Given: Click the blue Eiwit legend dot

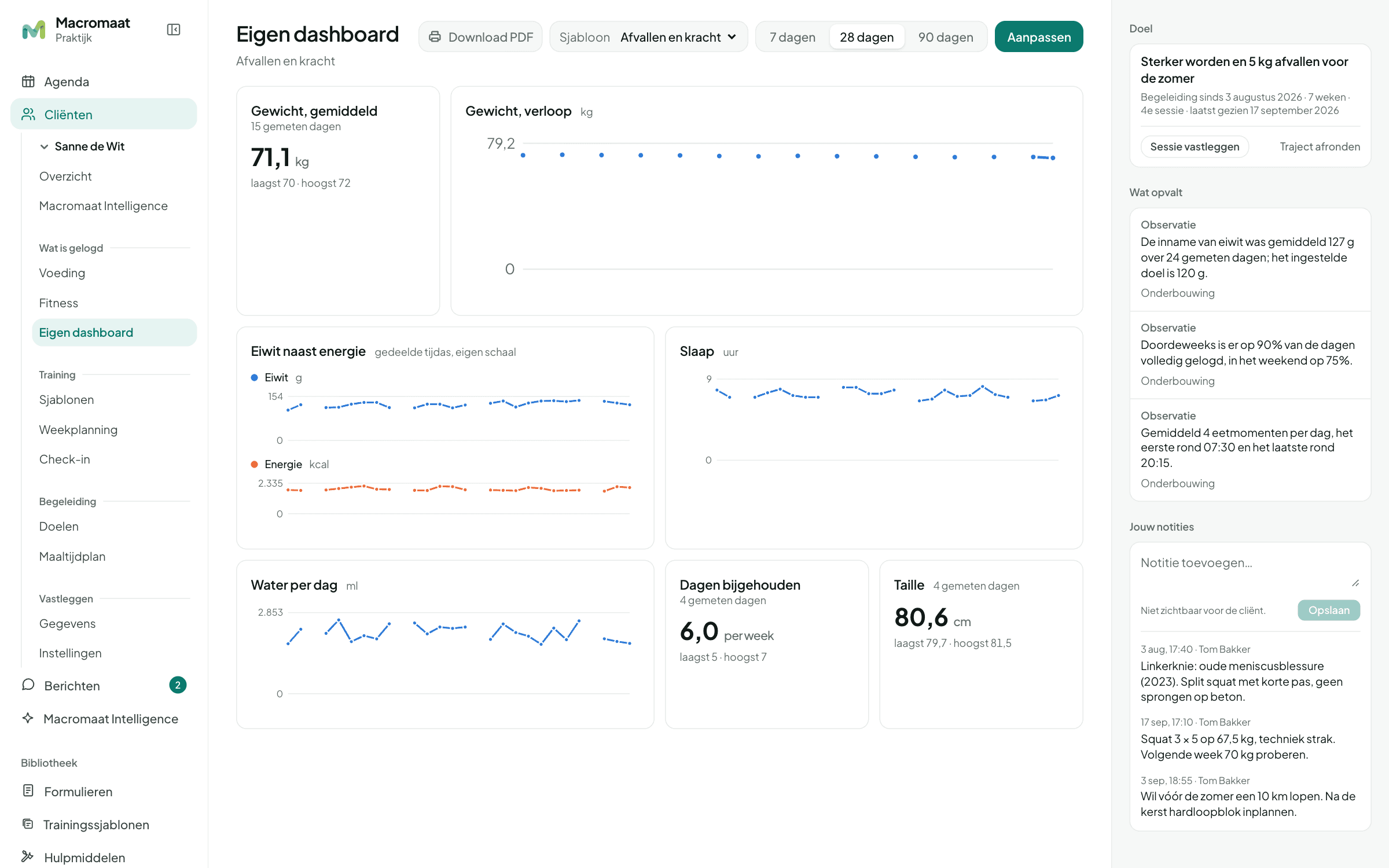Looking at the screenshot, I should coord(254,377).
